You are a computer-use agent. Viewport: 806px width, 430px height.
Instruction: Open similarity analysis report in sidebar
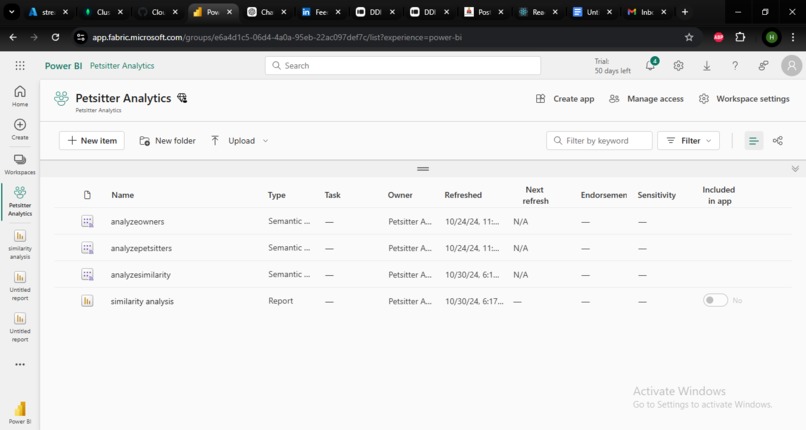click(x=20, y=245)
